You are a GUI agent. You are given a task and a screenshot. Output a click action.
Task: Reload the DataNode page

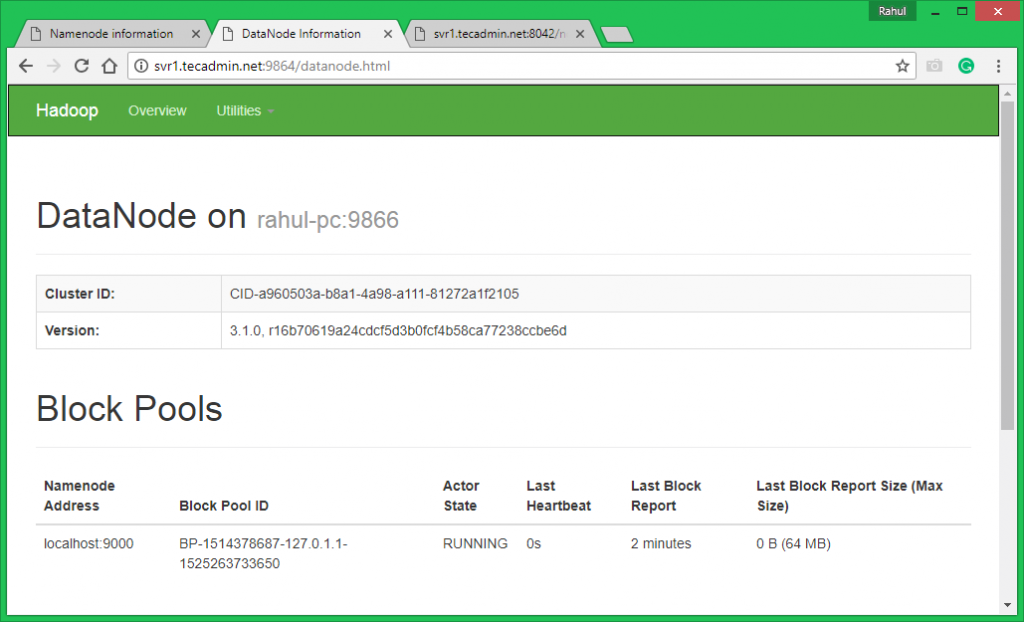click(82, 66)
